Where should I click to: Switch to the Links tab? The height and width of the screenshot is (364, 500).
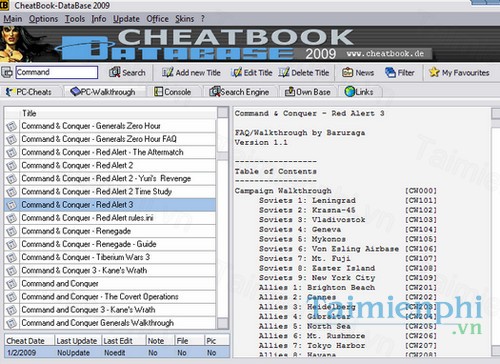pos(359,92)
